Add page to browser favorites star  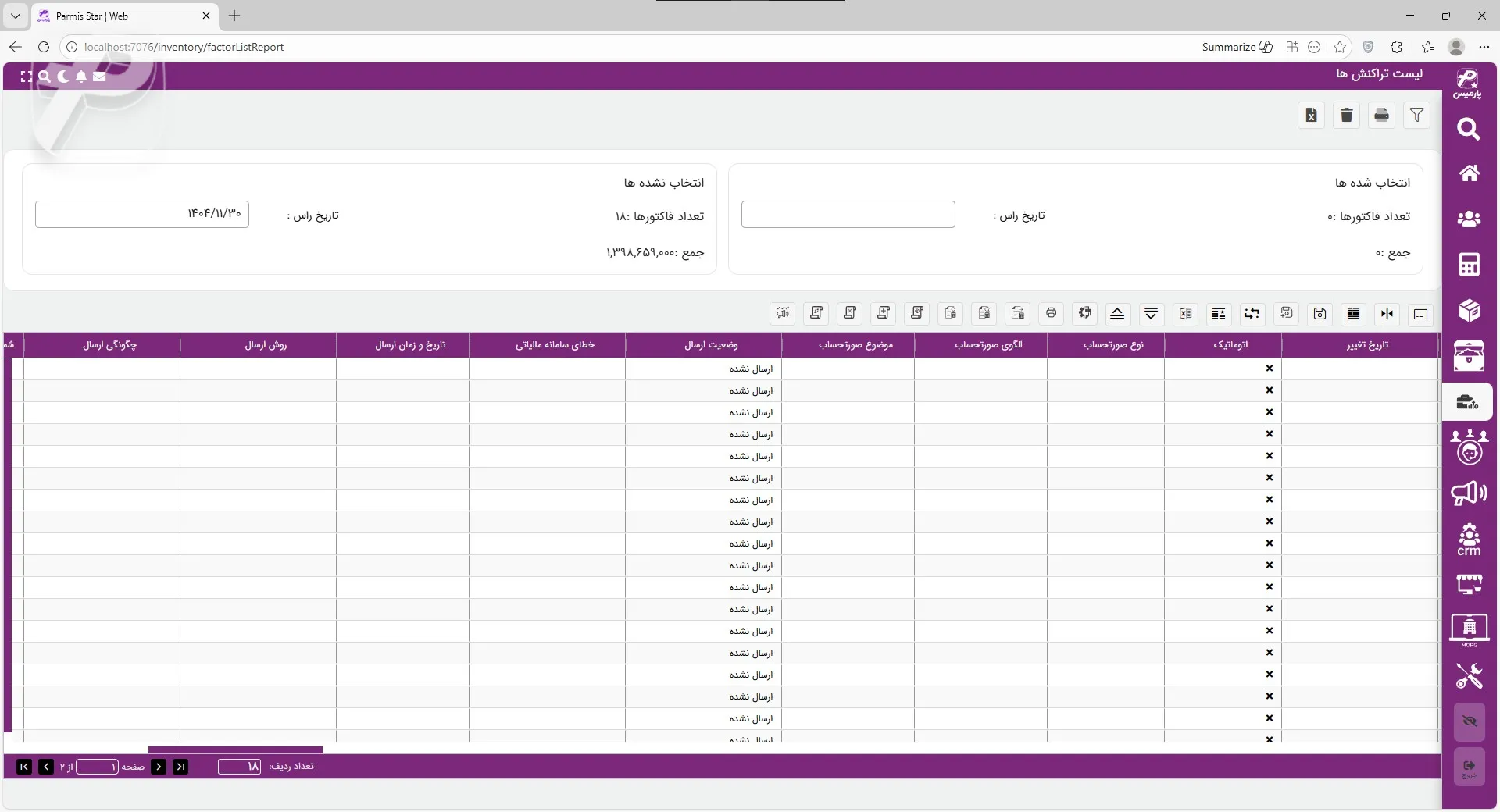tap(1340, 47)
